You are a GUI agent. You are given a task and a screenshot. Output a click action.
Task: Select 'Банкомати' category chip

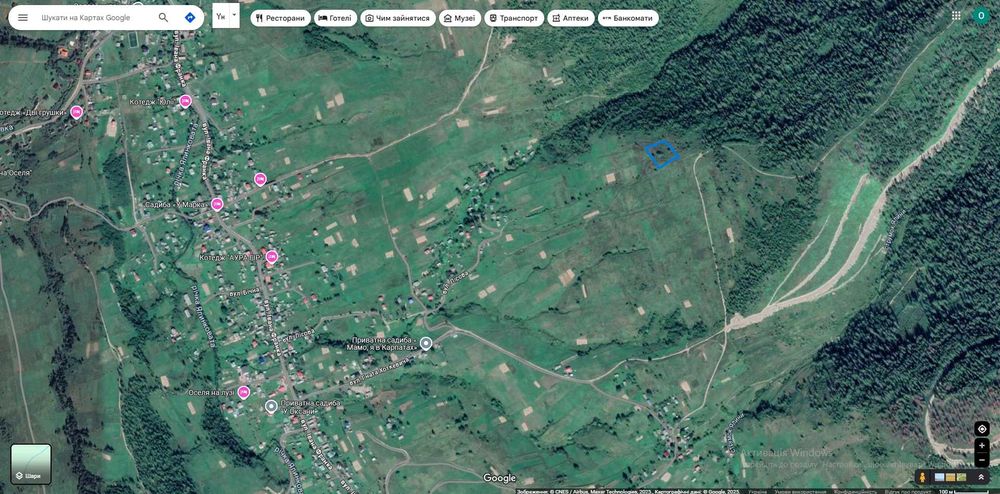(628, 18)
